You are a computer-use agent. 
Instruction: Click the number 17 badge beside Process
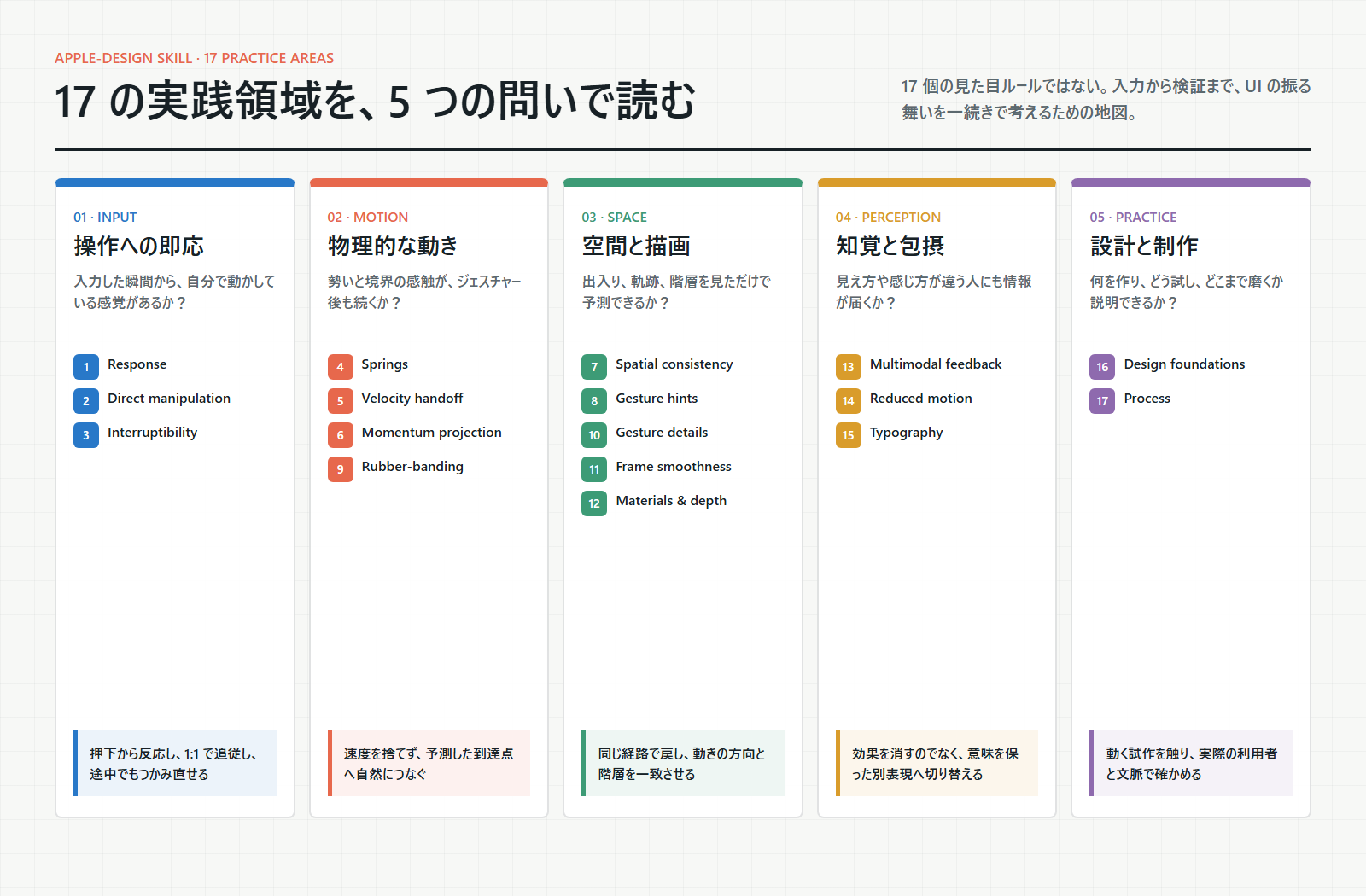(1102, 401)
